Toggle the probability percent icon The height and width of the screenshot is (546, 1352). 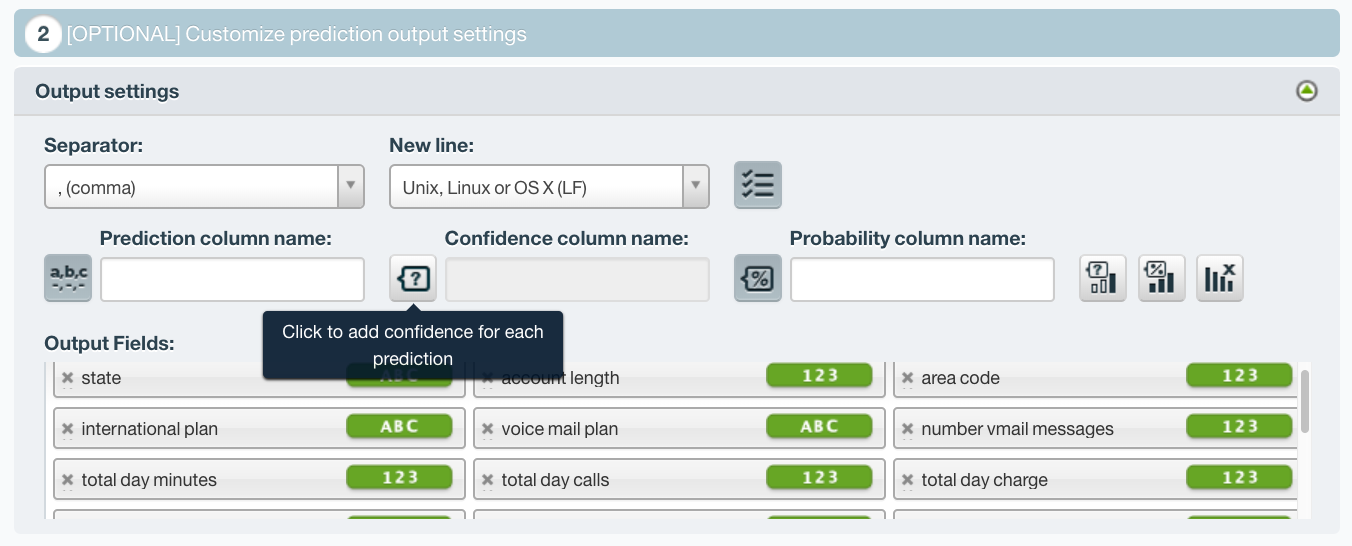pos(758,278)
